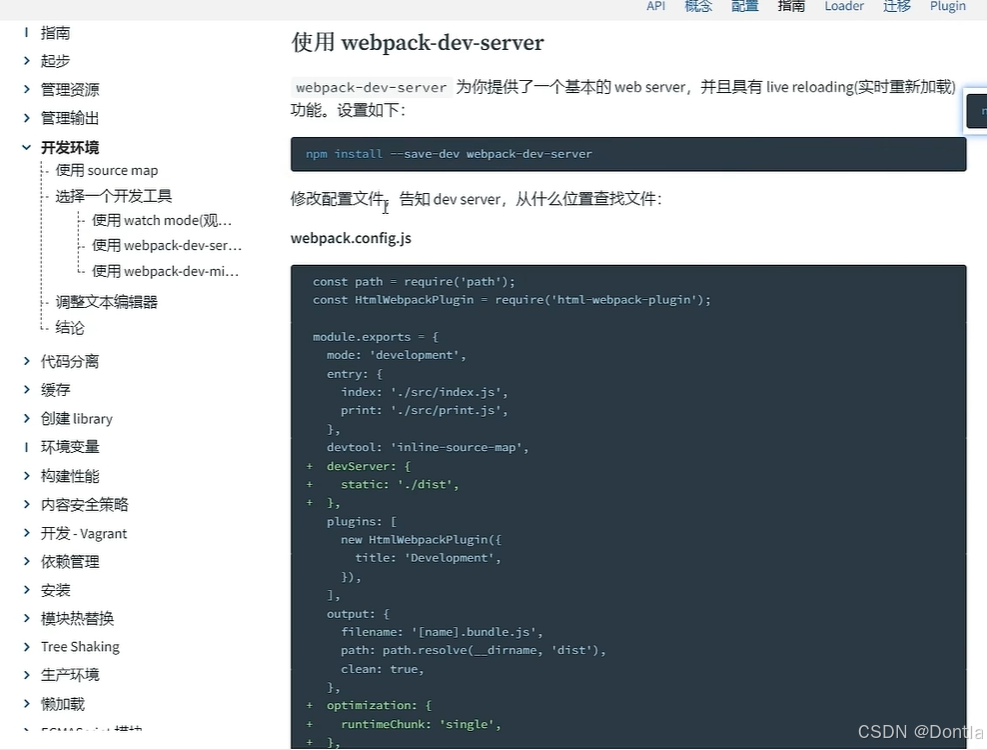Open the 代码分离 sidebar link
This screenshot has height=750, width=987.
point(70,361)
